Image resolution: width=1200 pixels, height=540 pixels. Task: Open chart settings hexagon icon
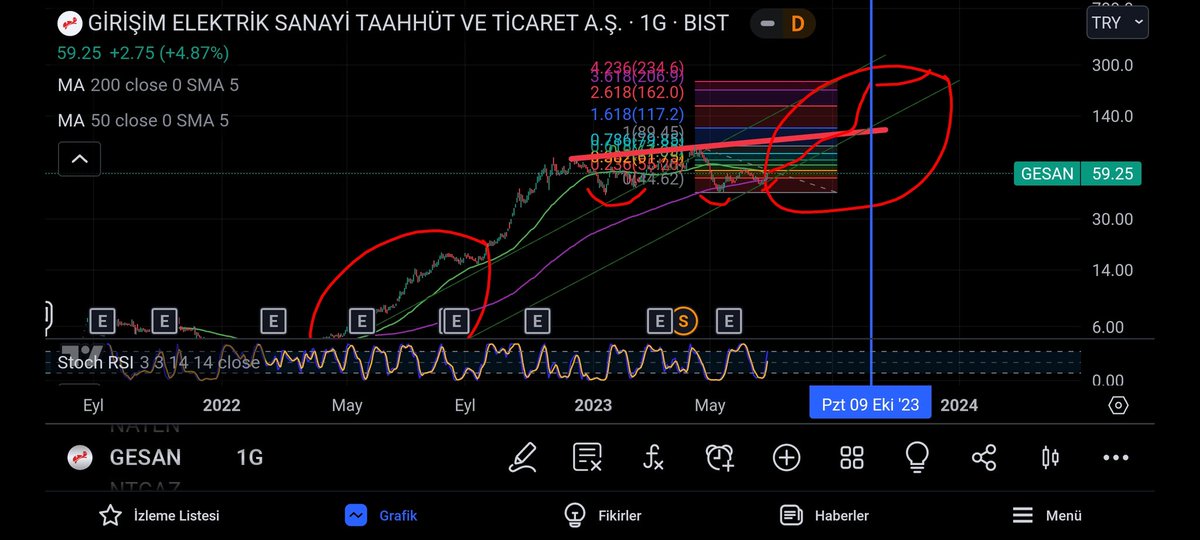pyautogui.click(x=1119, y=405)
